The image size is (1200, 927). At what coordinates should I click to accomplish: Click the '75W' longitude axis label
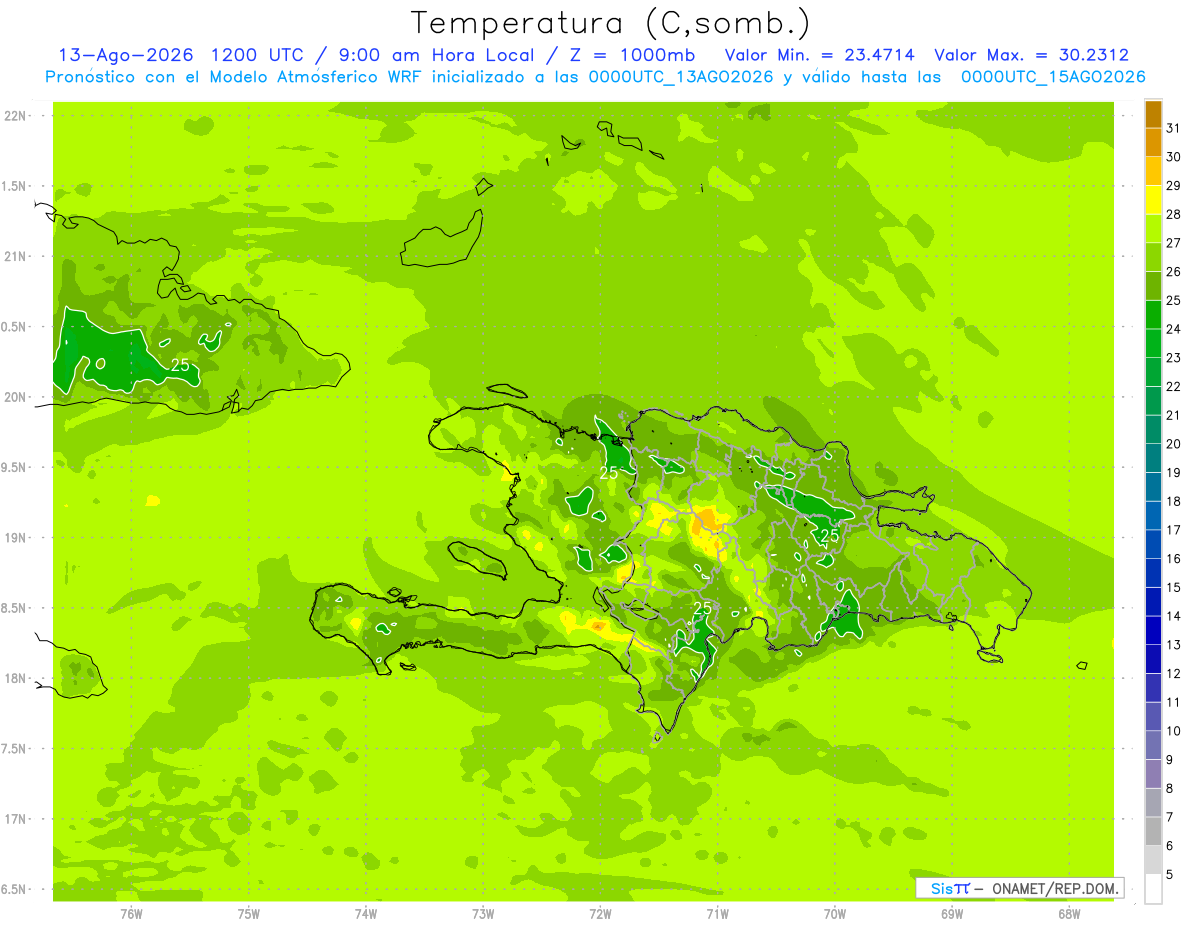tap(249, 914)
